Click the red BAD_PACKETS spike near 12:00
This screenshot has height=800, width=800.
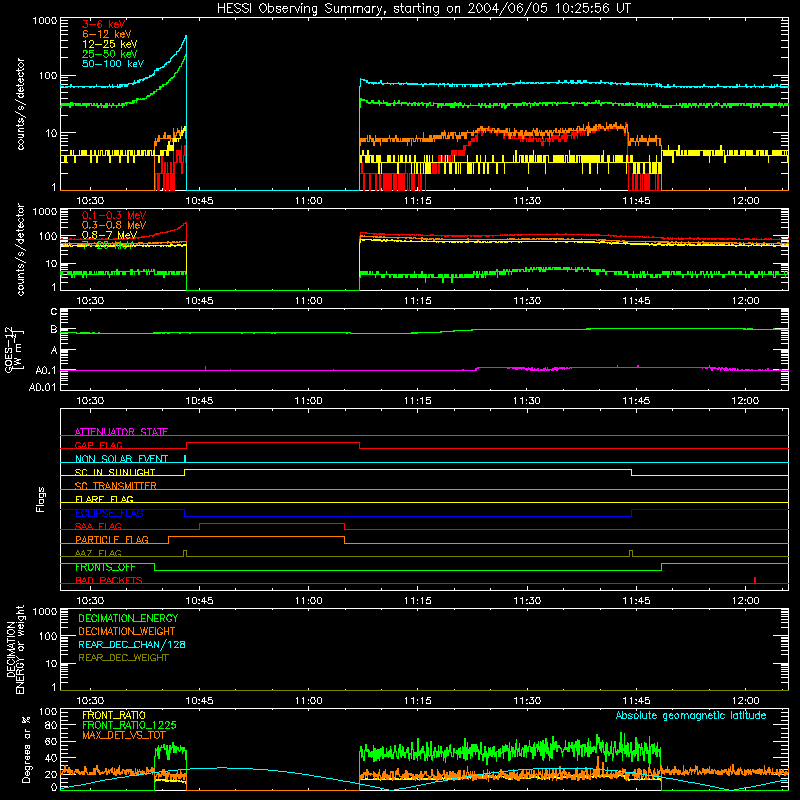[755, 580]
